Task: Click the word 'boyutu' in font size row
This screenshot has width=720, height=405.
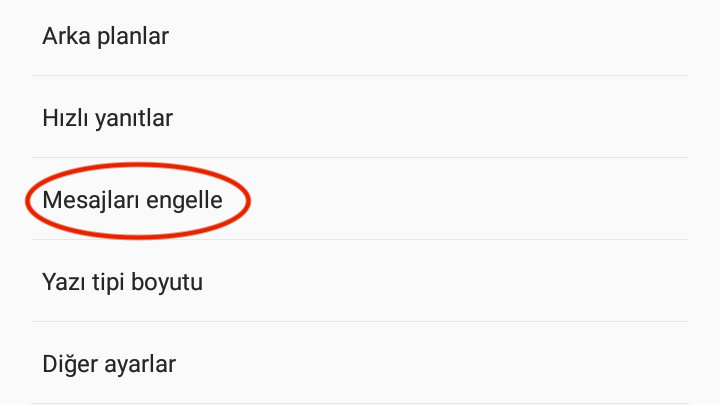Action: pos(167,283)
